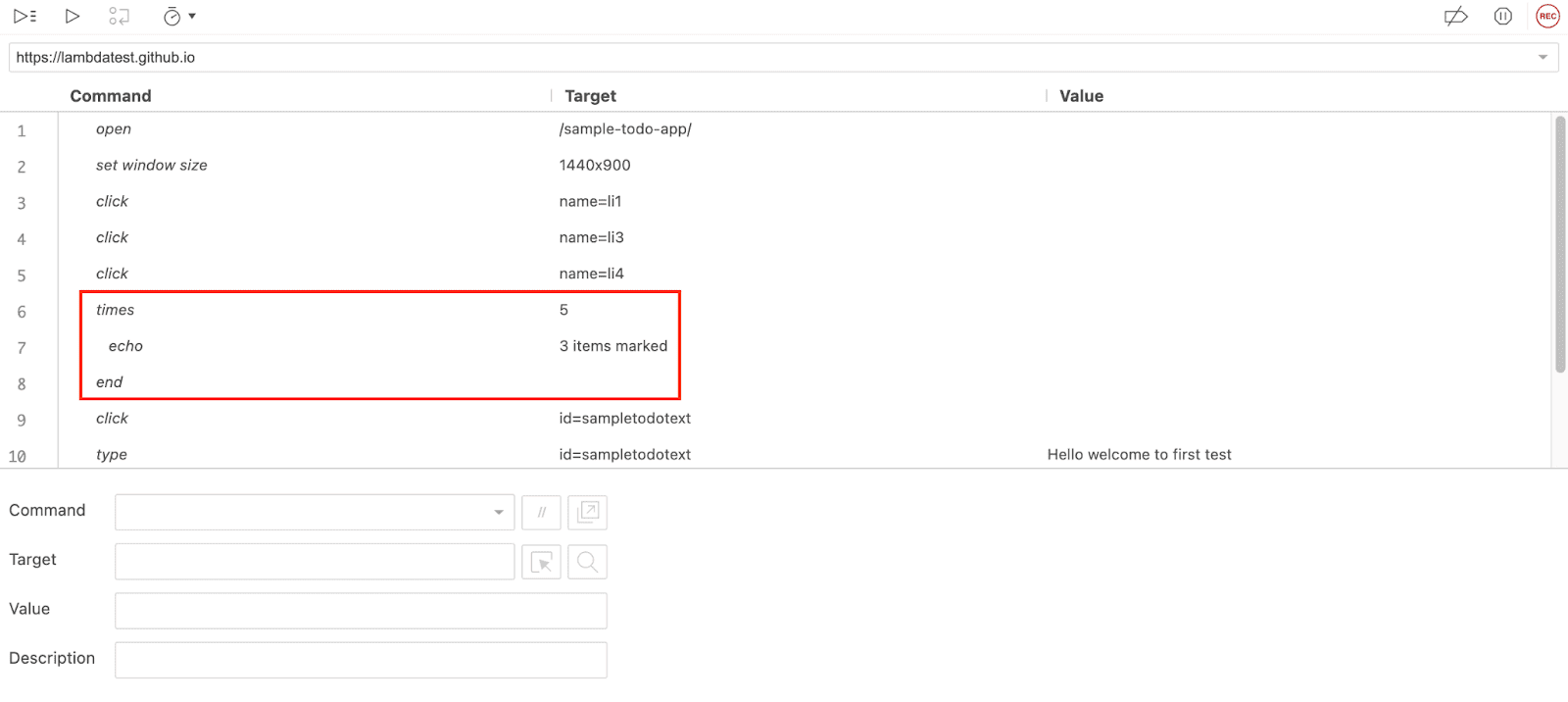The height and width of the screenshot is (702, 1568).
Task: Disable breakpoints icon in toolbar
Action: (1455, 16)
